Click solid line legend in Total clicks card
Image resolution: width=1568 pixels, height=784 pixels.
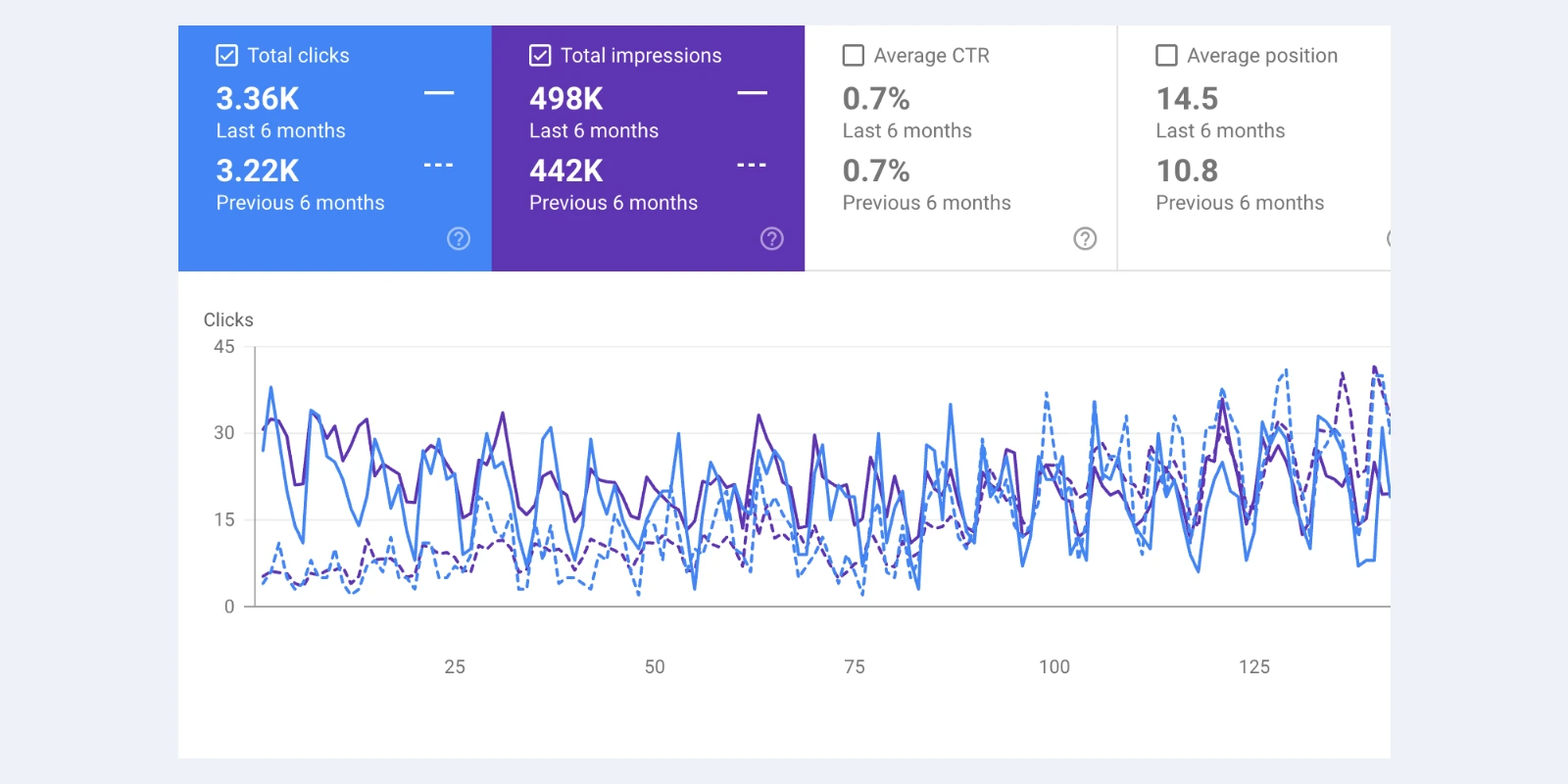439,93
